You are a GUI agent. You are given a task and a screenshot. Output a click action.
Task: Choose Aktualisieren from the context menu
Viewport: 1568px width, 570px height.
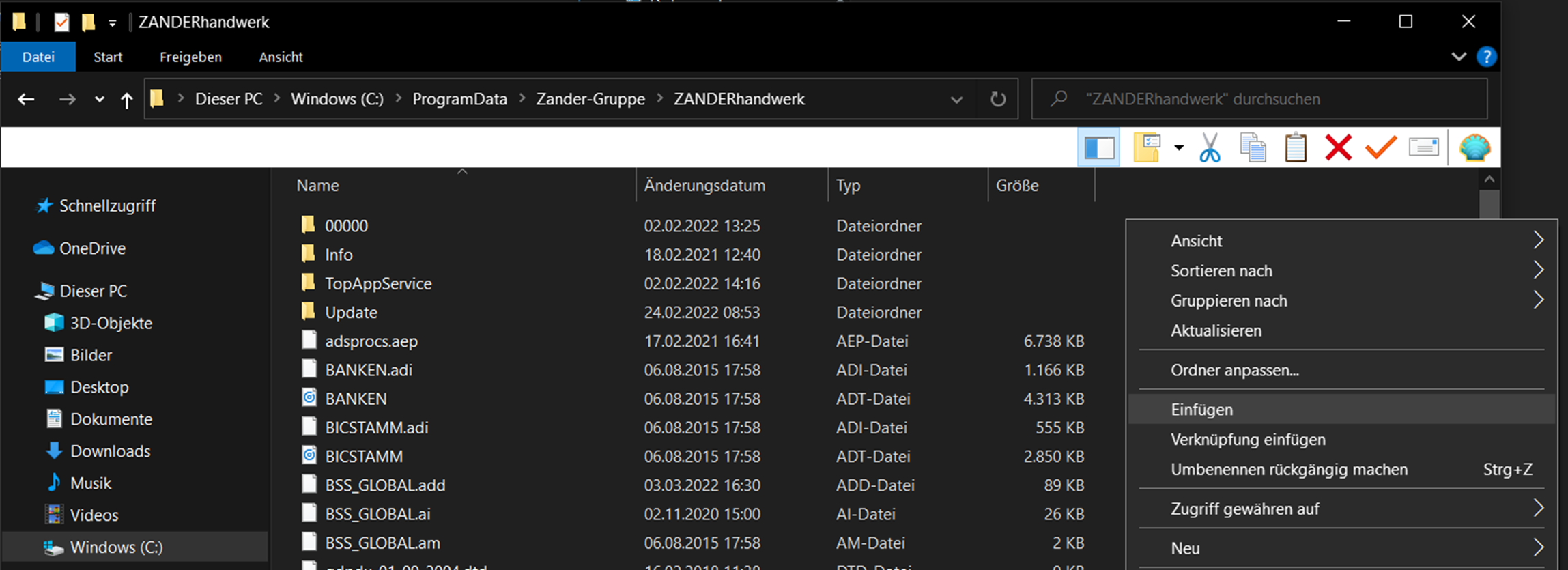click(x=1216, y=330)
